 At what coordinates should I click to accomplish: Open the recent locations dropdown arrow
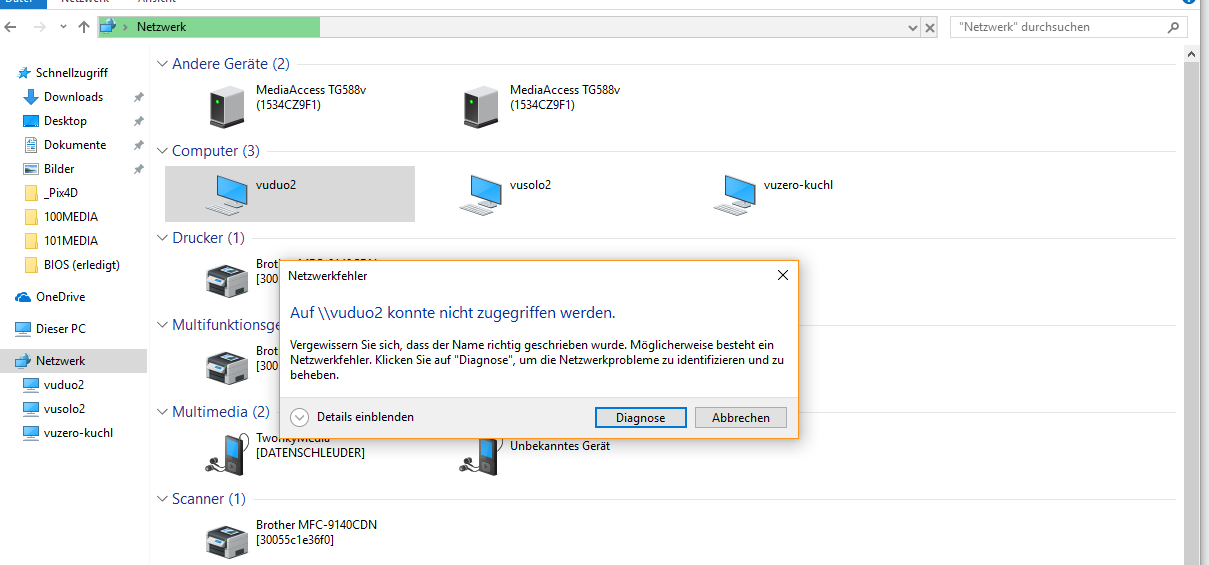point(61,28)
